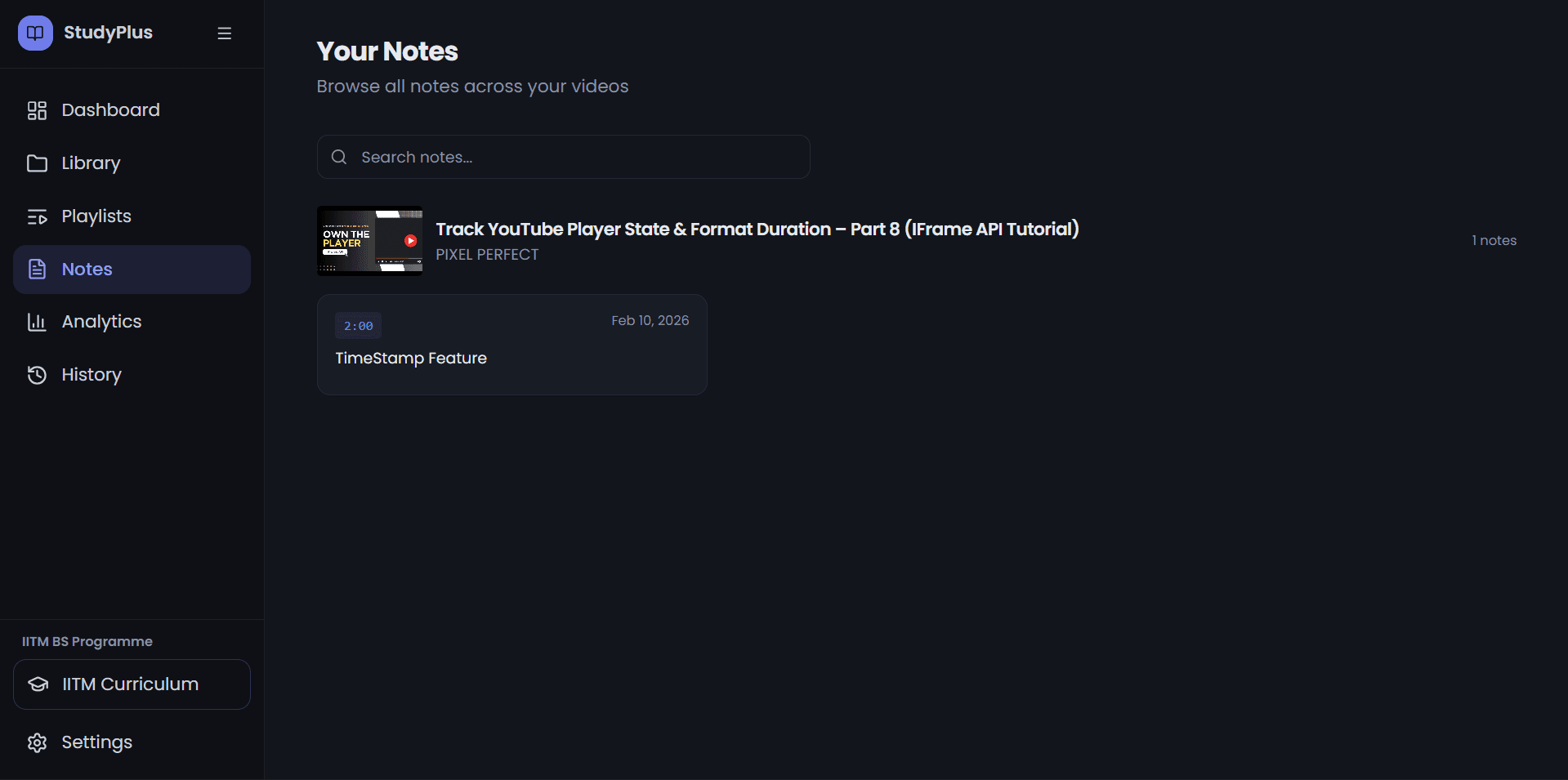The height and width of the screenshot is (780, 1568).
Task: Open the Track YouTube Player State video title
Action: (757, 230)
